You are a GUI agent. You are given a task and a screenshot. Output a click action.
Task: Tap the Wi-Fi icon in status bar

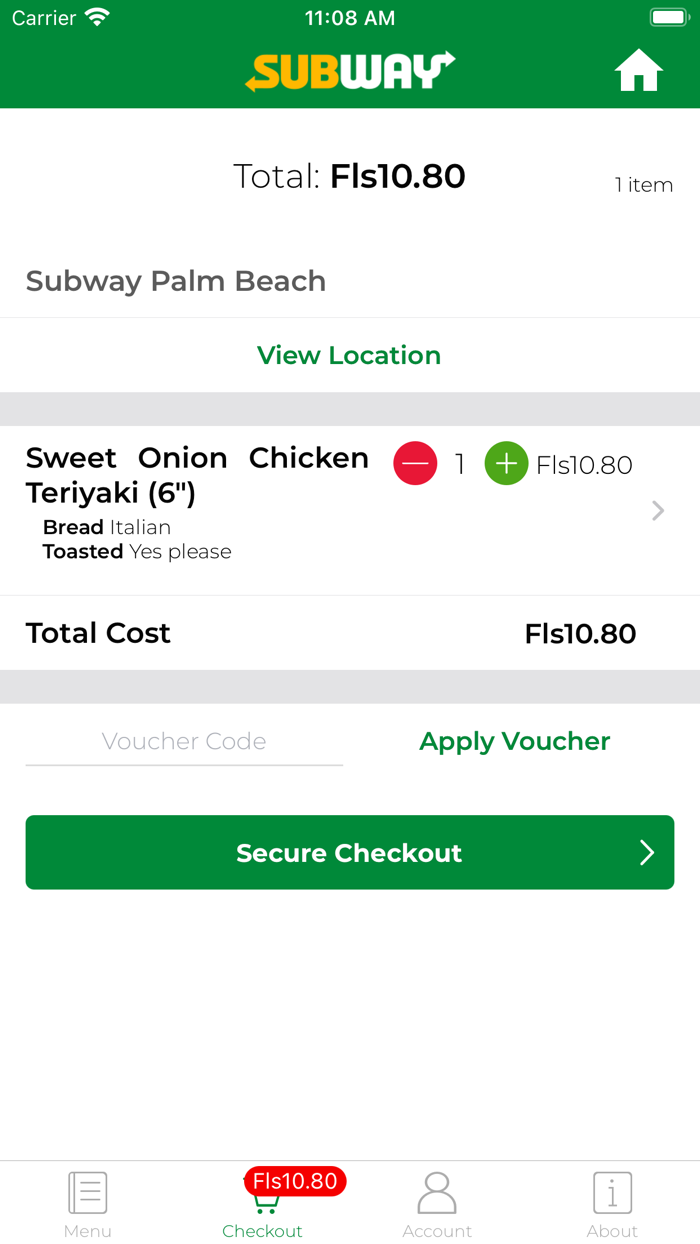point(95,15)
